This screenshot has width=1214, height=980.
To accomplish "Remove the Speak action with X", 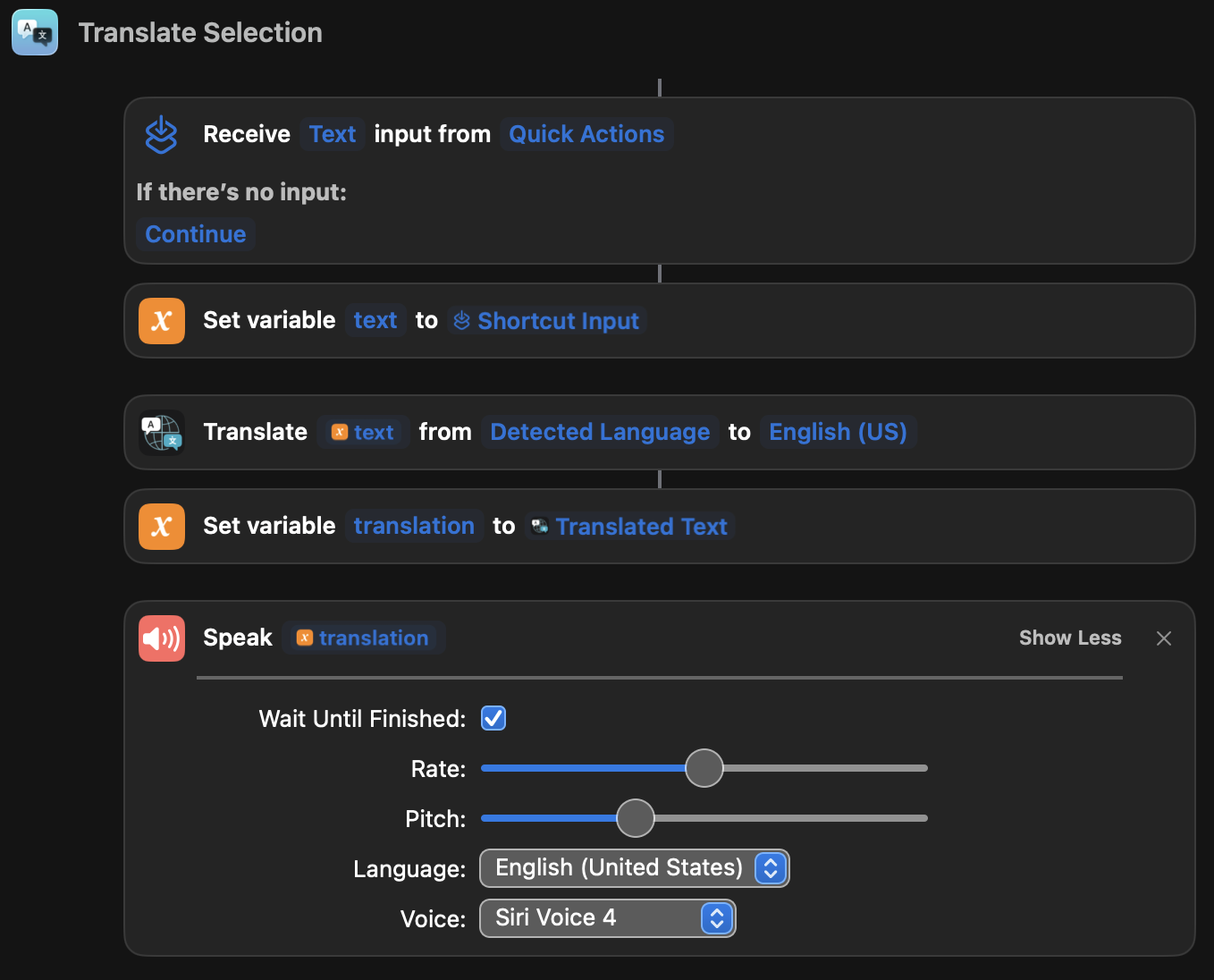I will click(x=1163, y=638).
